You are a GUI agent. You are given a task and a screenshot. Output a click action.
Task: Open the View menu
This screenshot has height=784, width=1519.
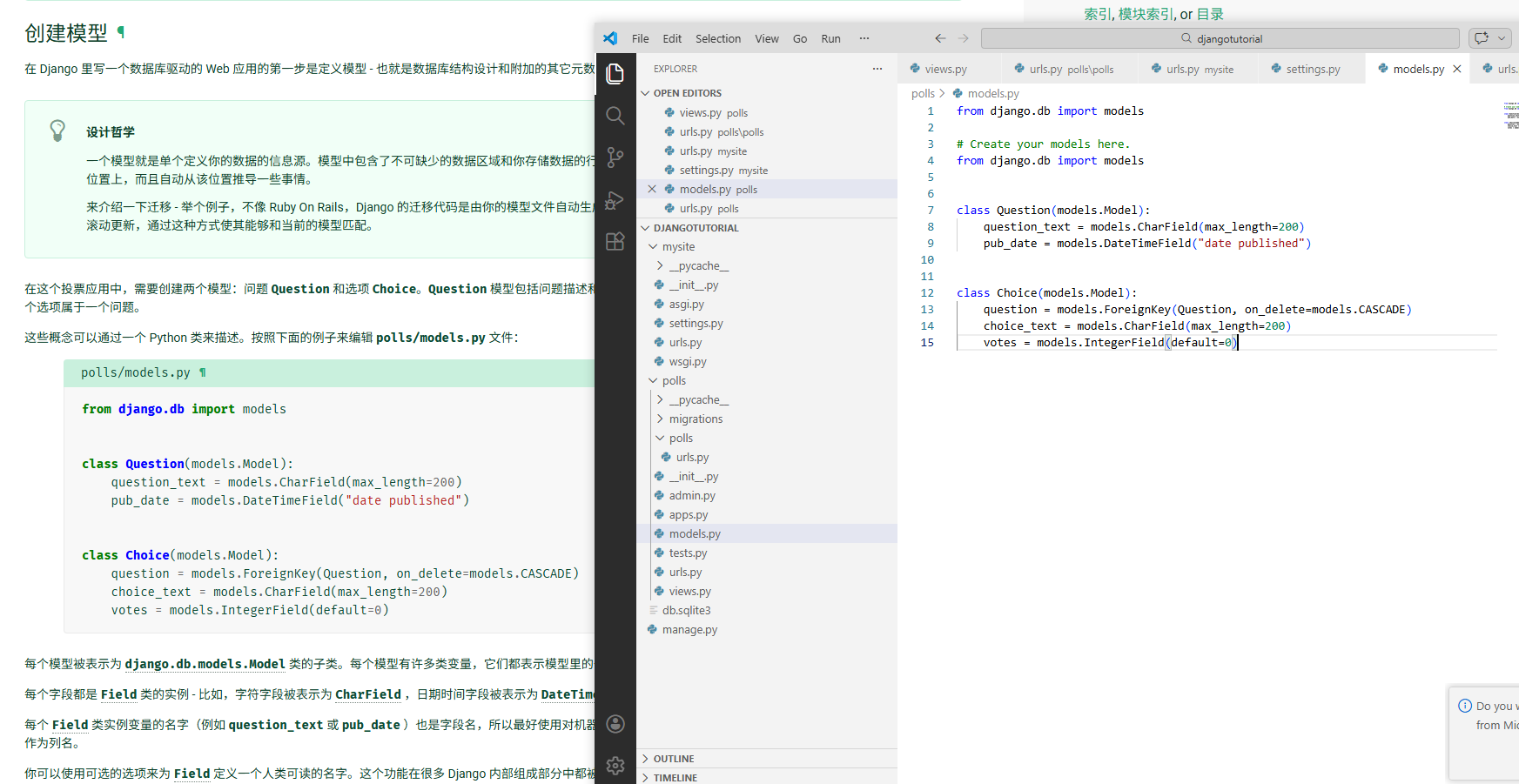point(767,38)
